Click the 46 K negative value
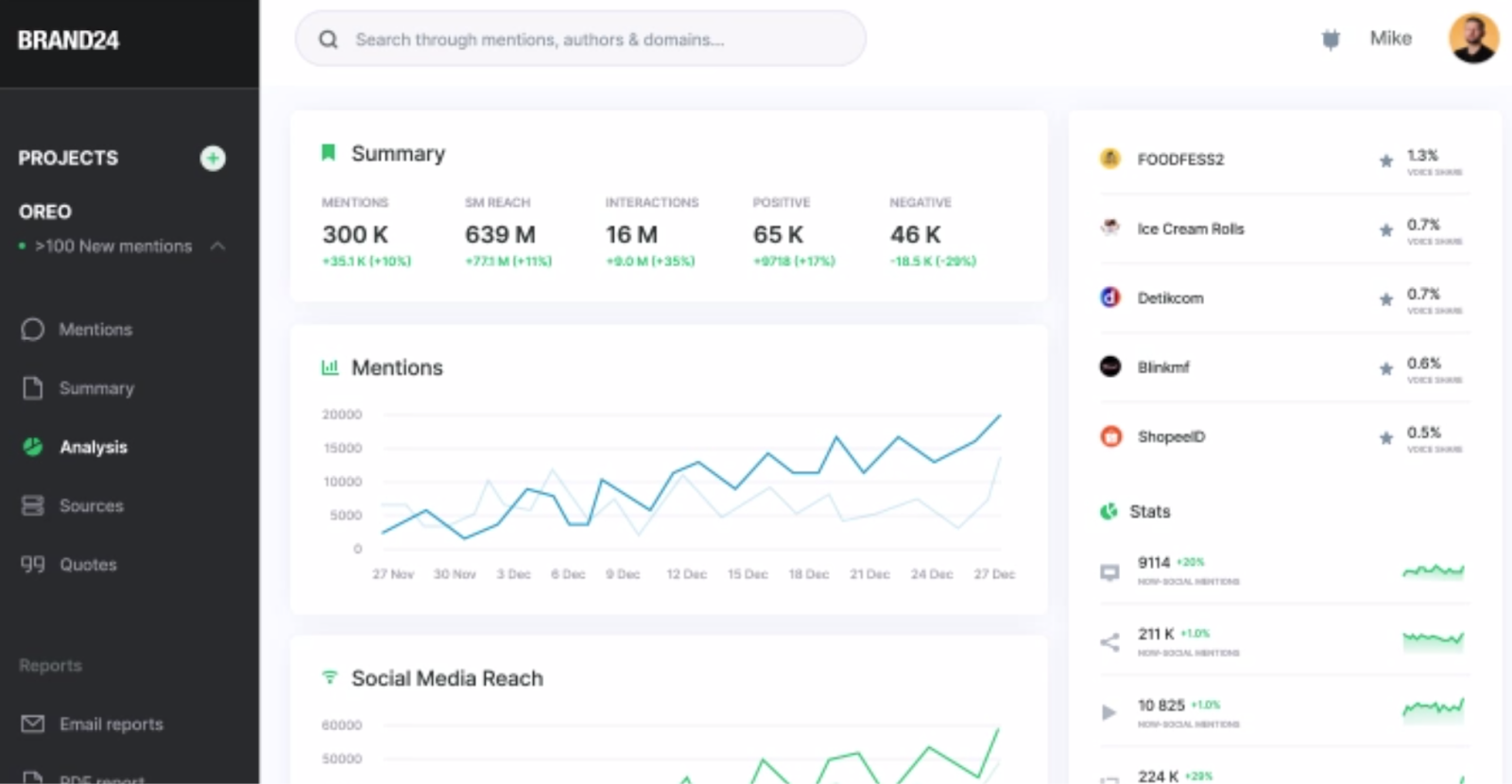Screen dimensions: 1512x784 [x=915, y=234]
